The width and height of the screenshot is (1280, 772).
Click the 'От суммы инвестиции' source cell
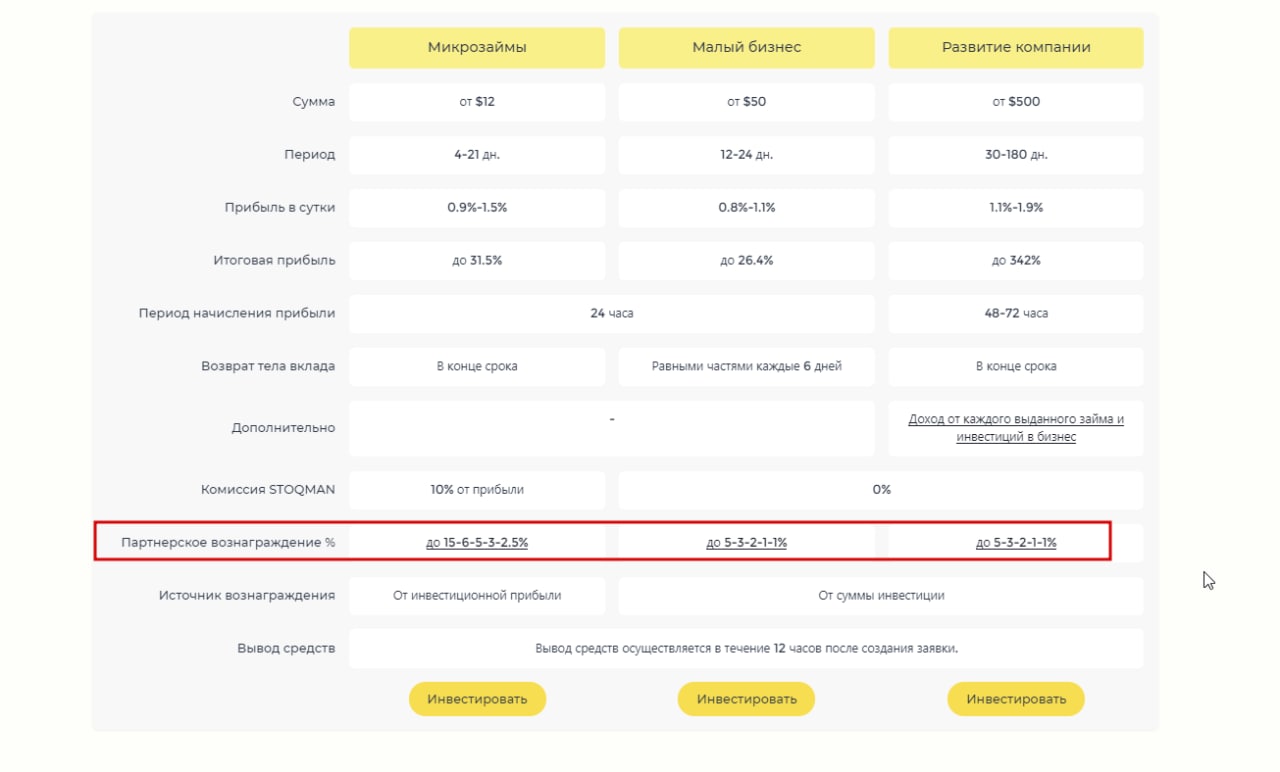[x=881, y=596]
